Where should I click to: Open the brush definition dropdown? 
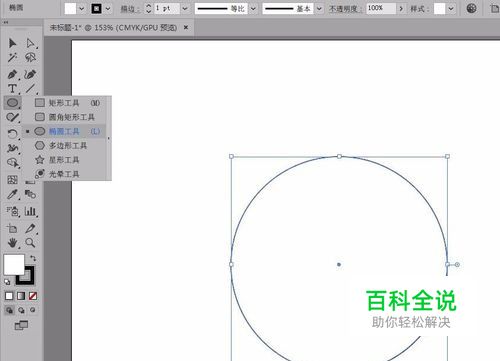pos(319,9)
